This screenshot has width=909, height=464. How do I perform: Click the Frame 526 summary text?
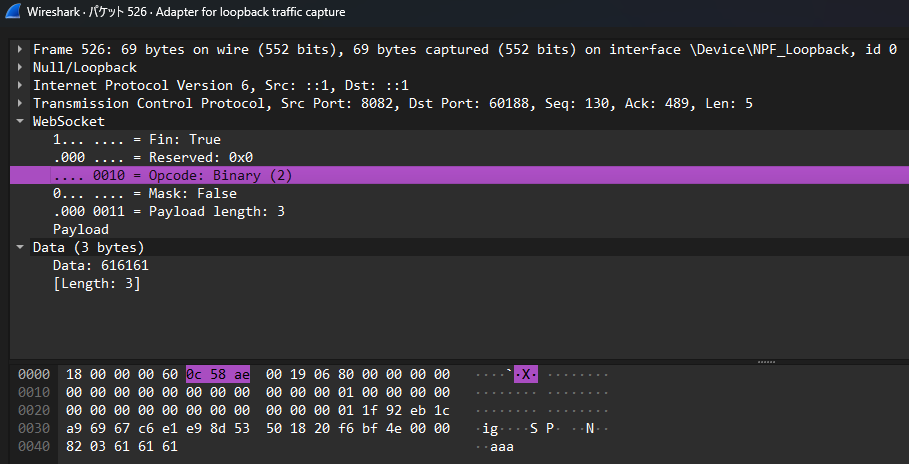point(465,49)
